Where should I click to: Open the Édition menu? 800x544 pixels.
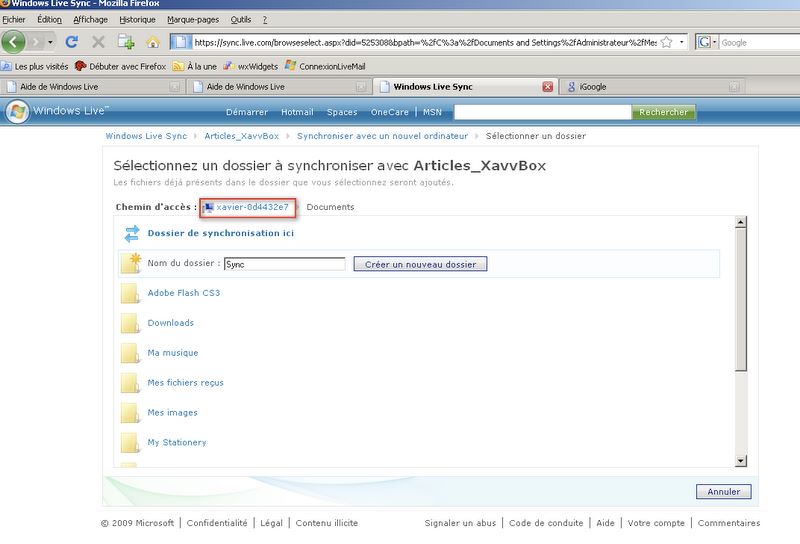(x=49, y=19)
